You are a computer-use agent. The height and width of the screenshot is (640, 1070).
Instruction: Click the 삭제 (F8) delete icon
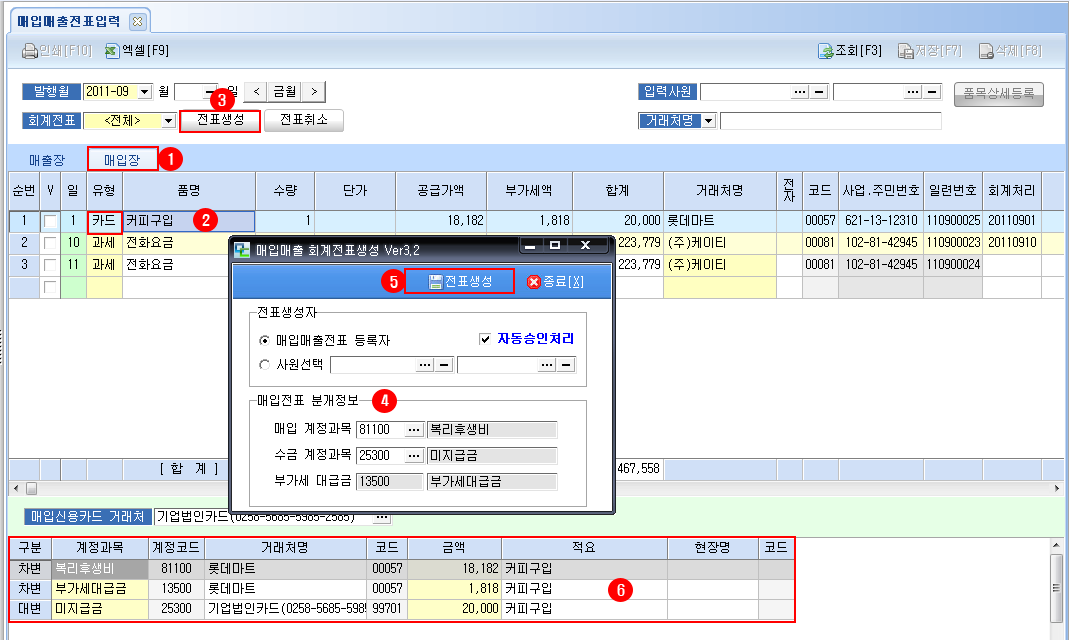(985, 51)
